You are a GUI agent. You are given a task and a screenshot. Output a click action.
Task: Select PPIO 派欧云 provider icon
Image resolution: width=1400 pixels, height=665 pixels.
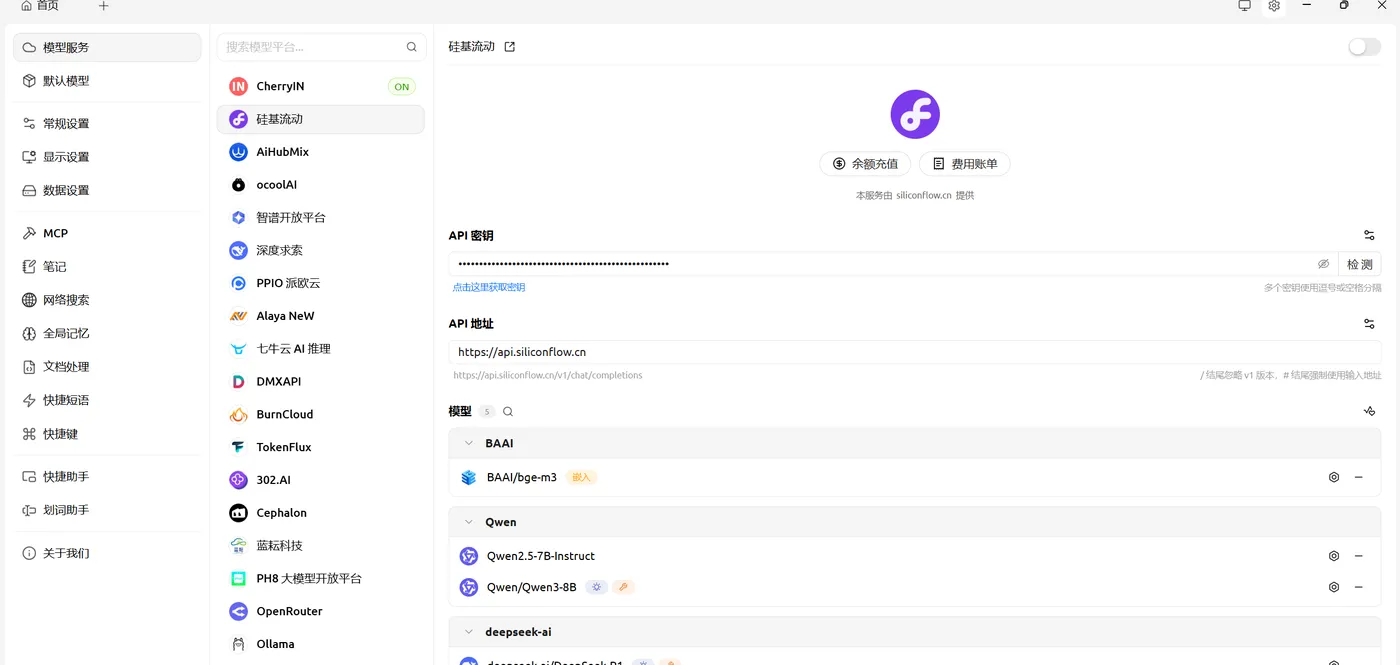click(238, 283)
